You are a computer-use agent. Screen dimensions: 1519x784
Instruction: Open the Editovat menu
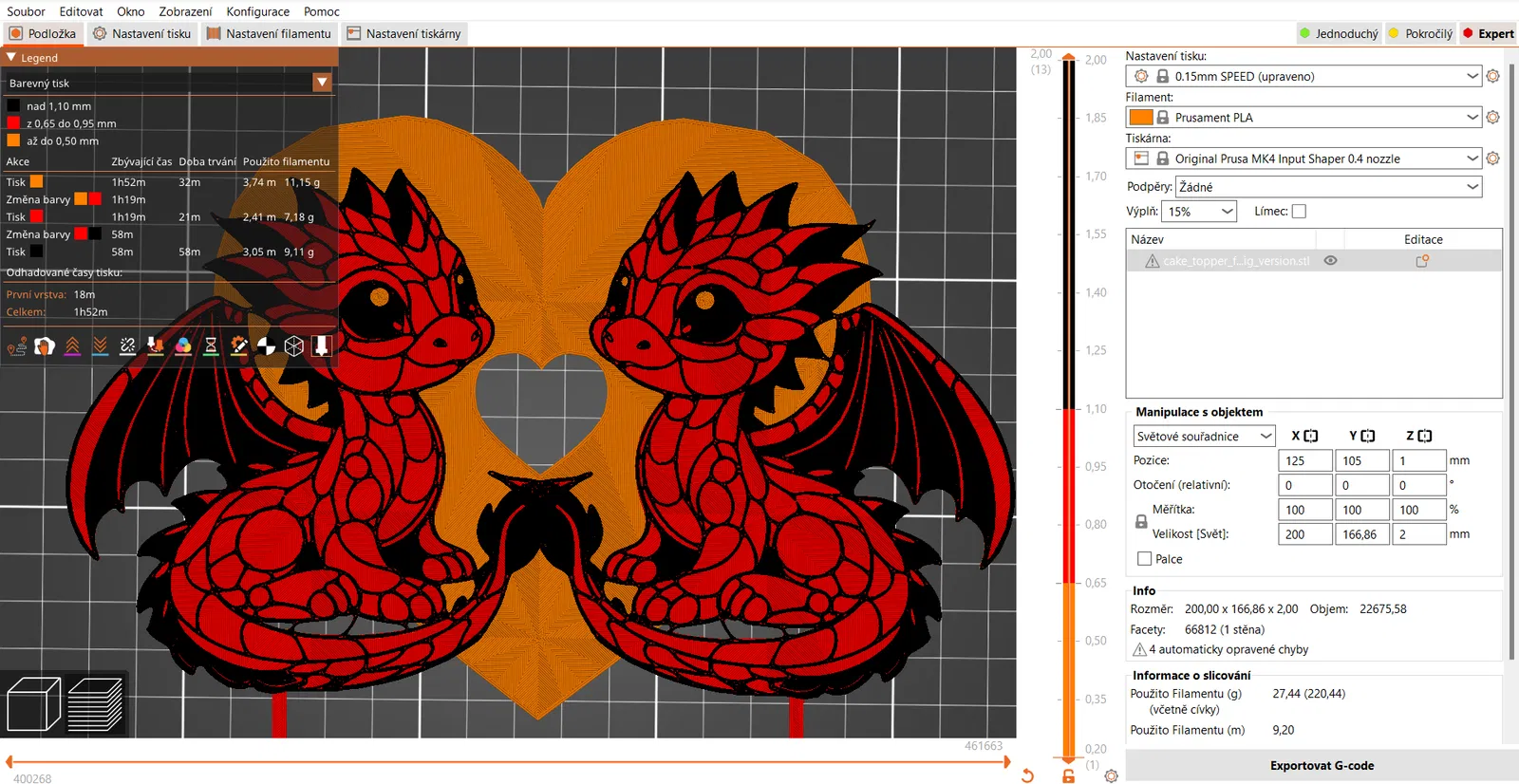[x=81, y=11]
